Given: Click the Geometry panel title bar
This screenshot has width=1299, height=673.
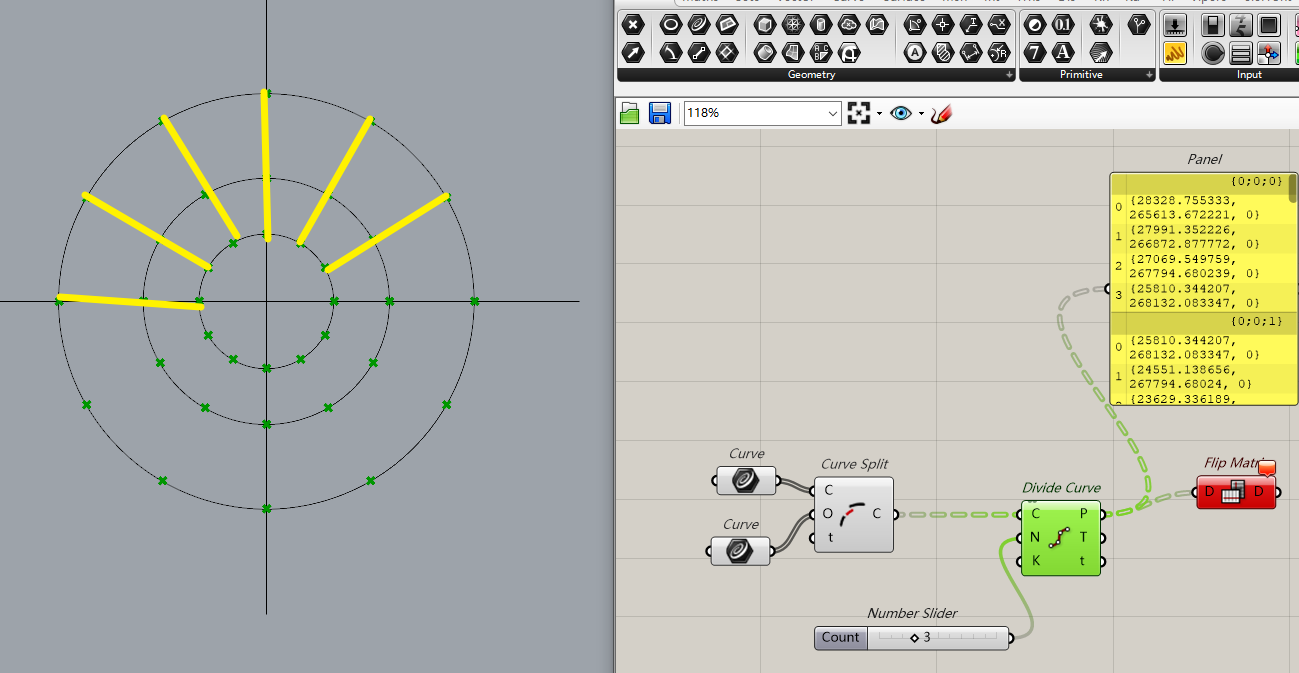Looking at the screenshot, I should tap(811, 75).
